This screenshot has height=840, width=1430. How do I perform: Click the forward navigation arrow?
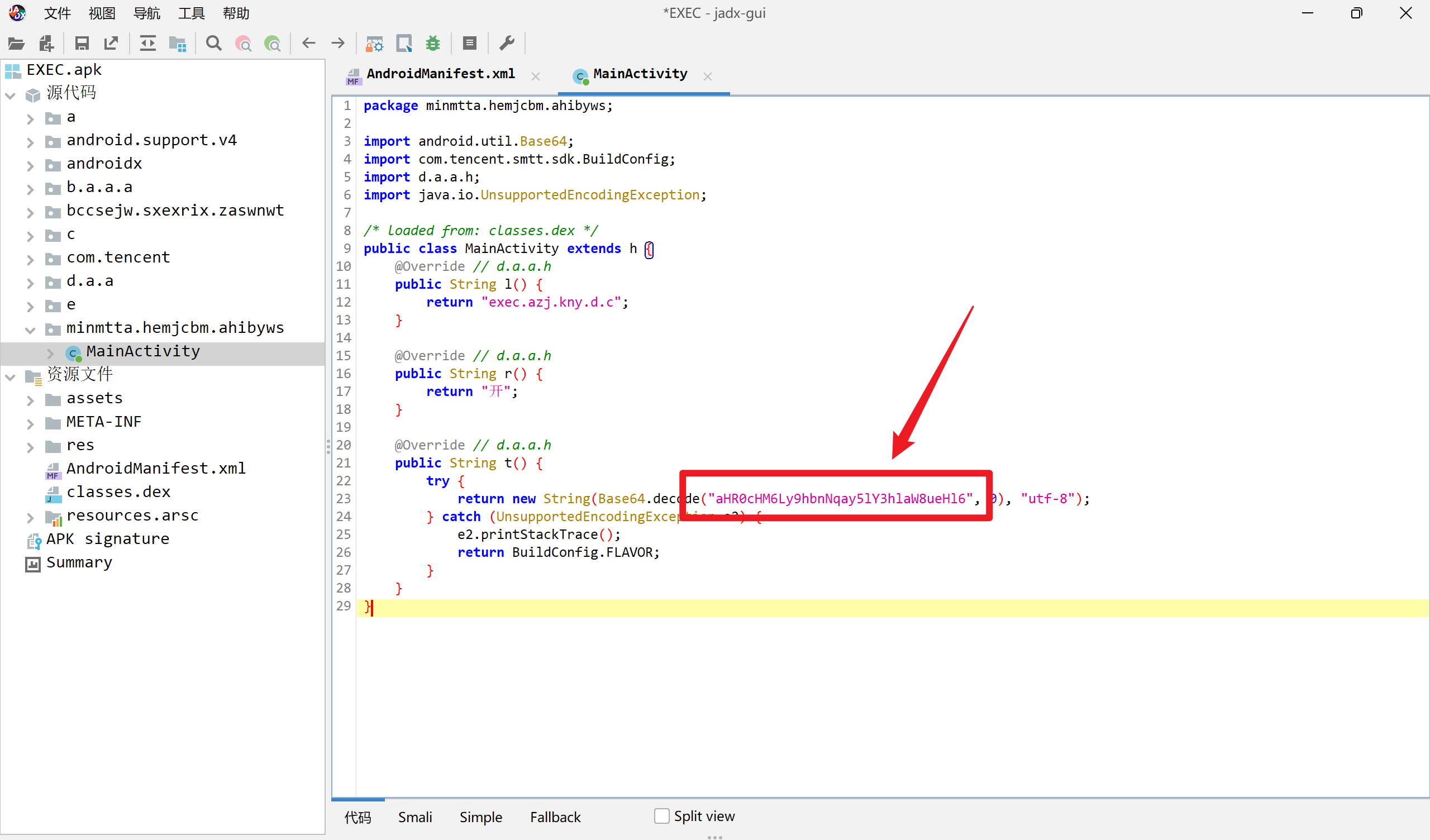(338, 43)
